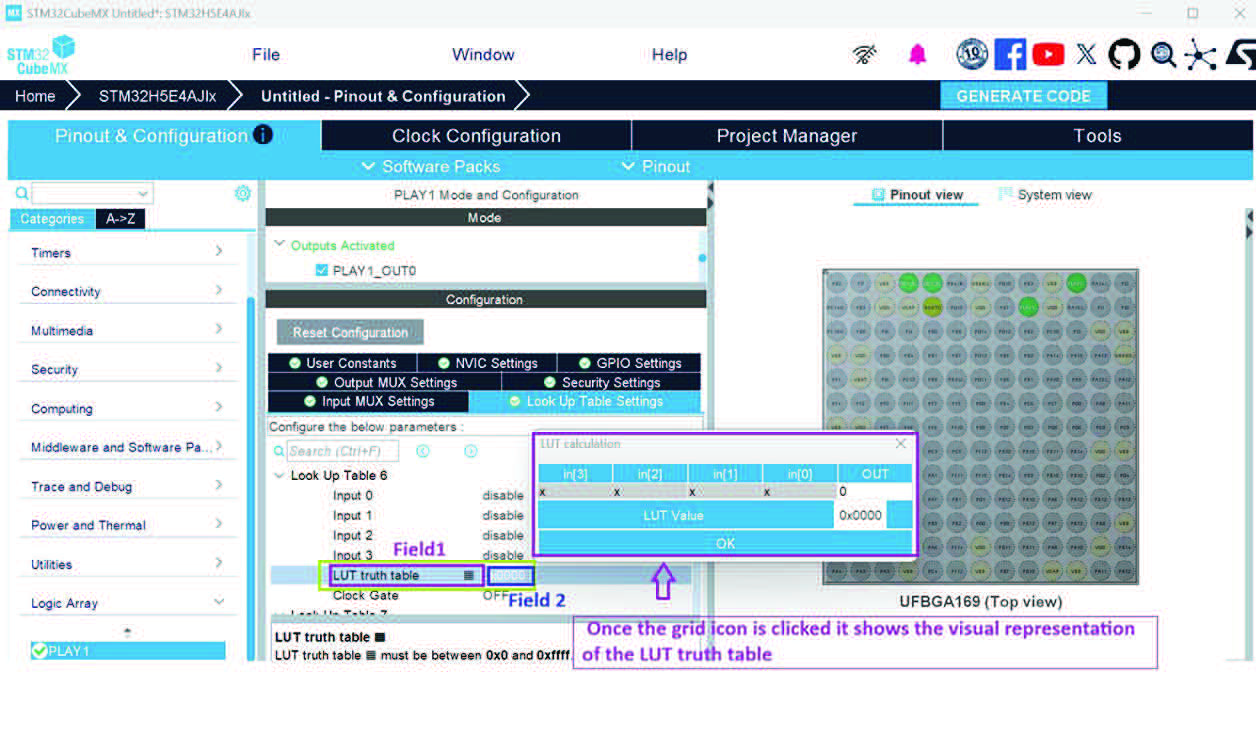Viewport: 1256px width, 750px height.
Task: Open the Facebook icon
Action: (1010, 54)
